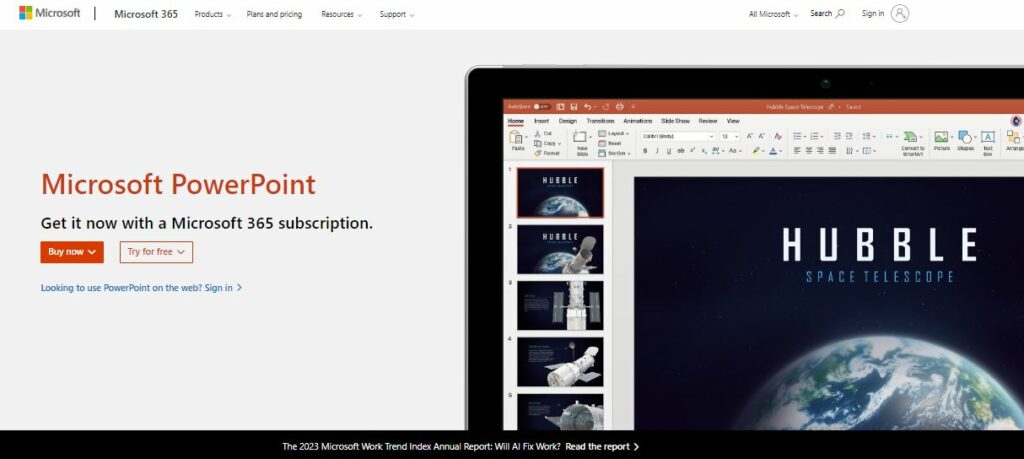This screenshot has height=459, width=1024.
Task: Apply Underline formatting in the ribbon
Action: click(x=669, y=151)
